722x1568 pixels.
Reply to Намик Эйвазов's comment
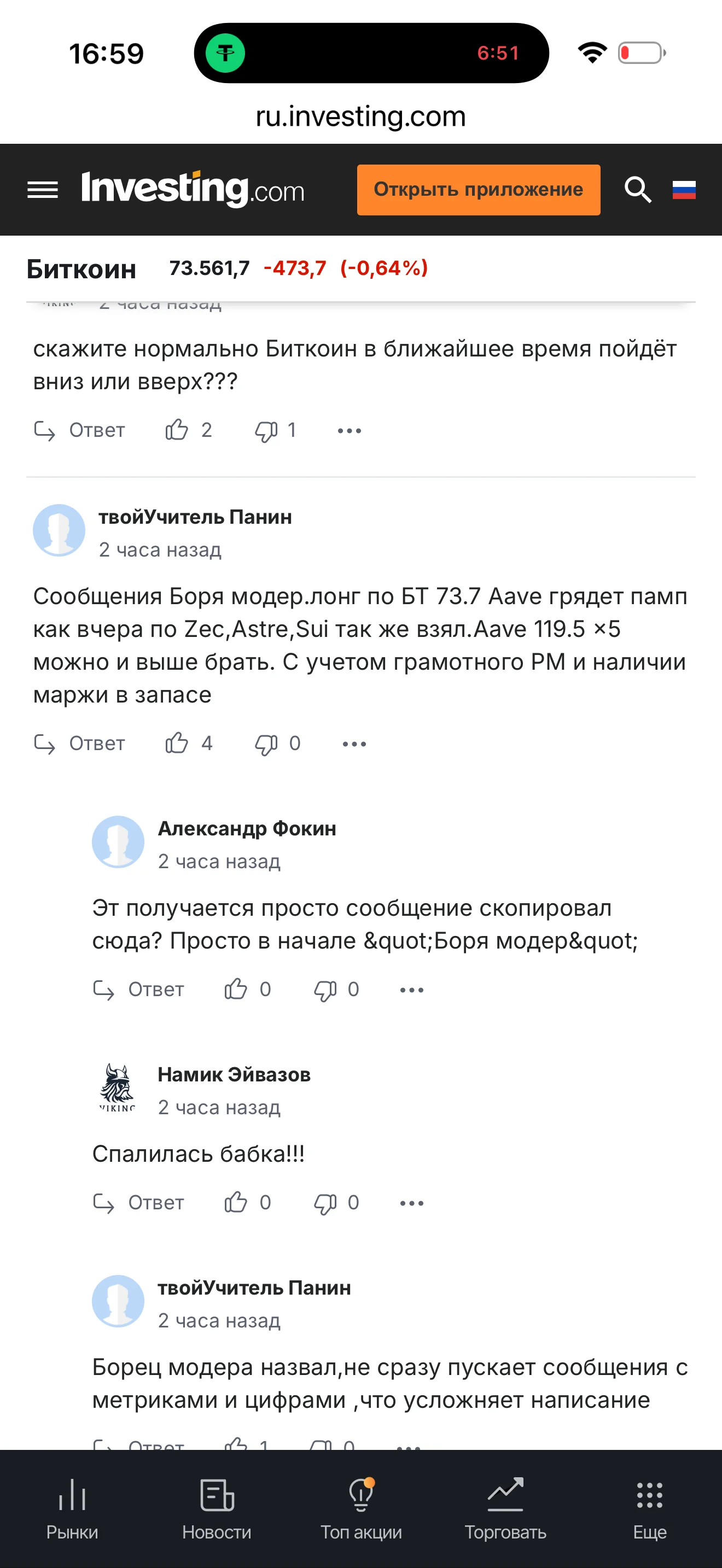click(138, 1203)
